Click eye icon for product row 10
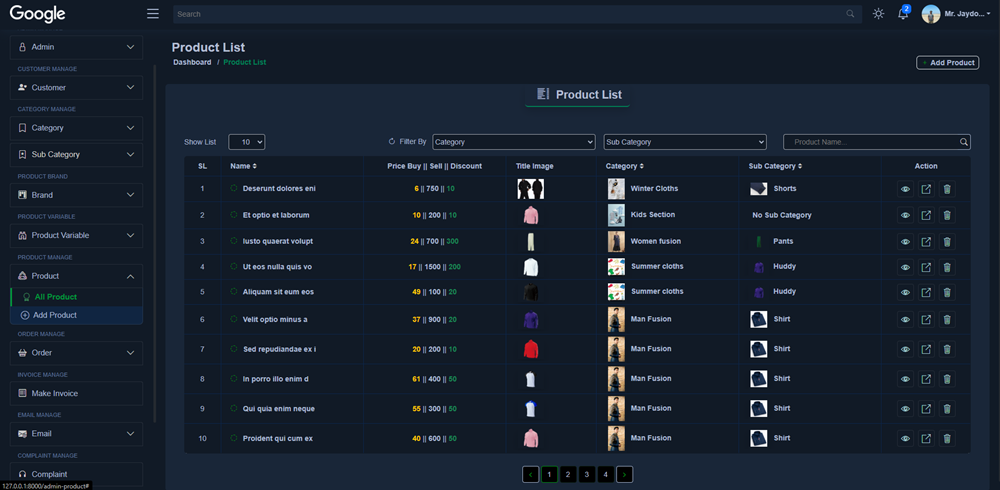The width and height of the screenshot is (1000, 490). (905, 439)
